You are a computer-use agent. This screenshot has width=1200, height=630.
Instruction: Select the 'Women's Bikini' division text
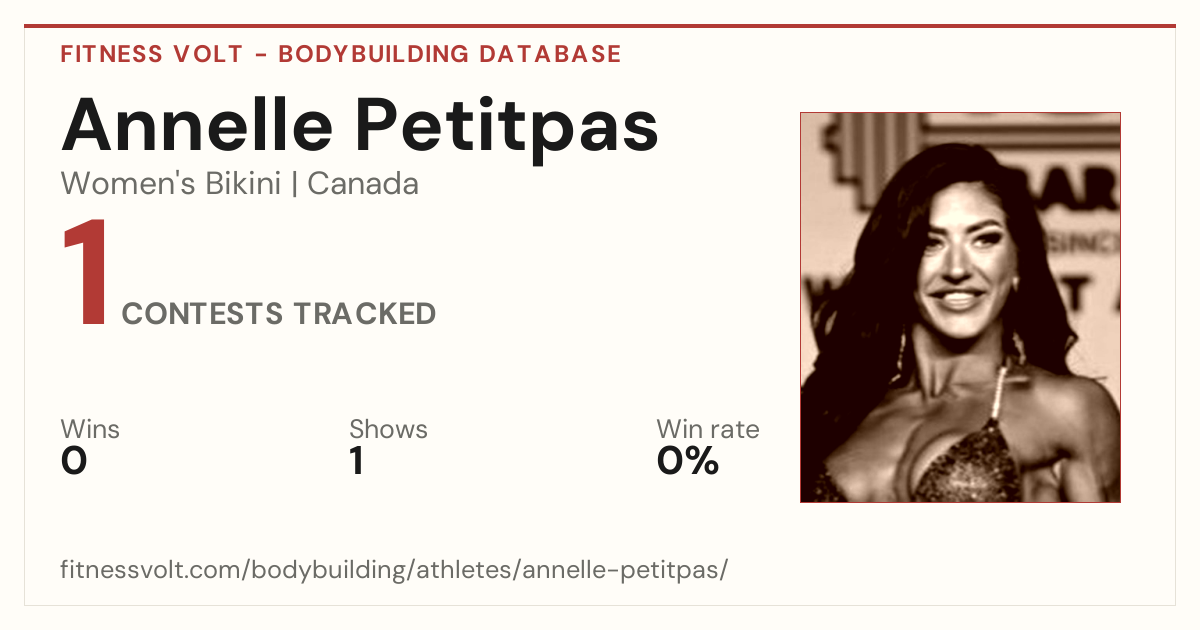point(171,184)
